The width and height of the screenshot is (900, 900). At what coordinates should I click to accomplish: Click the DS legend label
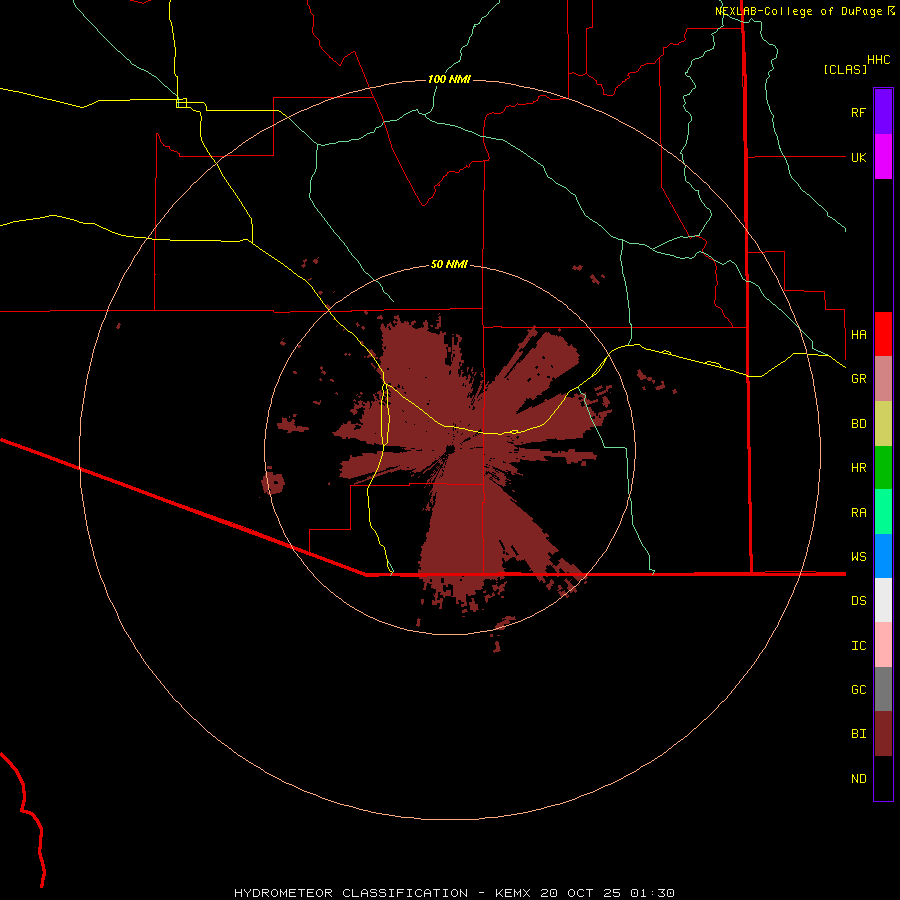point(858,601)
